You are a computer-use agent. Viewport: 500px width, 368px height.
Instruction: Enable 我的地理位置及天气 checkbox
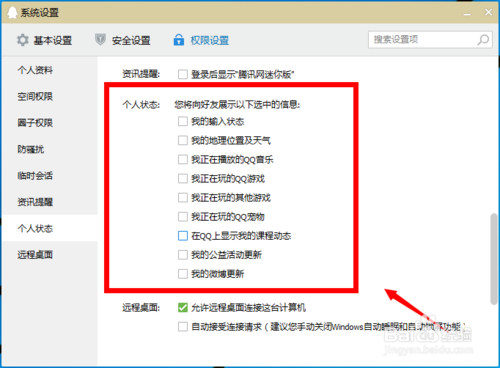(x=183, y=140)
